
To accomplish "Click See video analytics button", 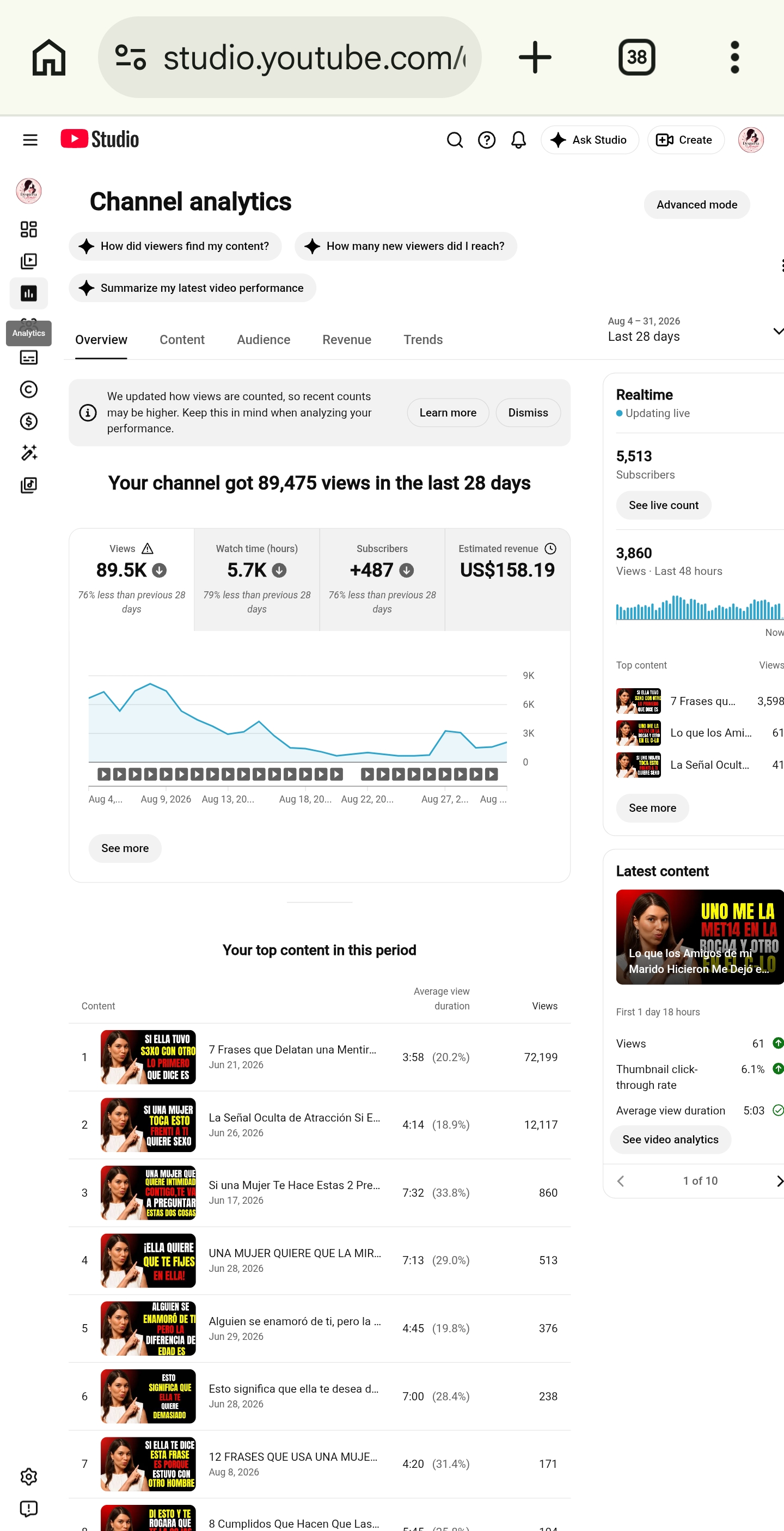I will [x=670, y=1140].
